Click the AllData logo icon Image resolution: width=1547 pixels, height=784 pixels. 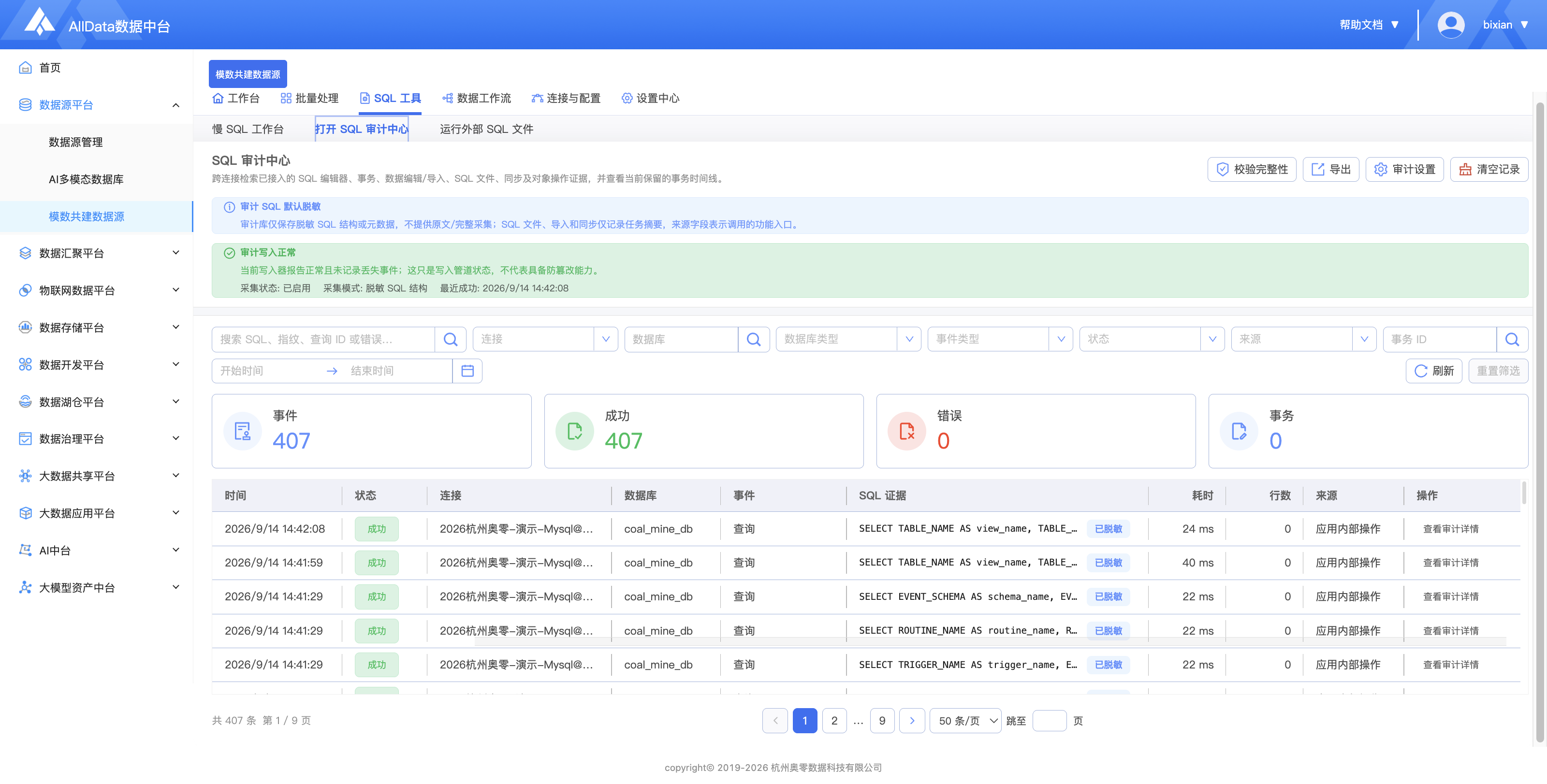click(40, 22)
